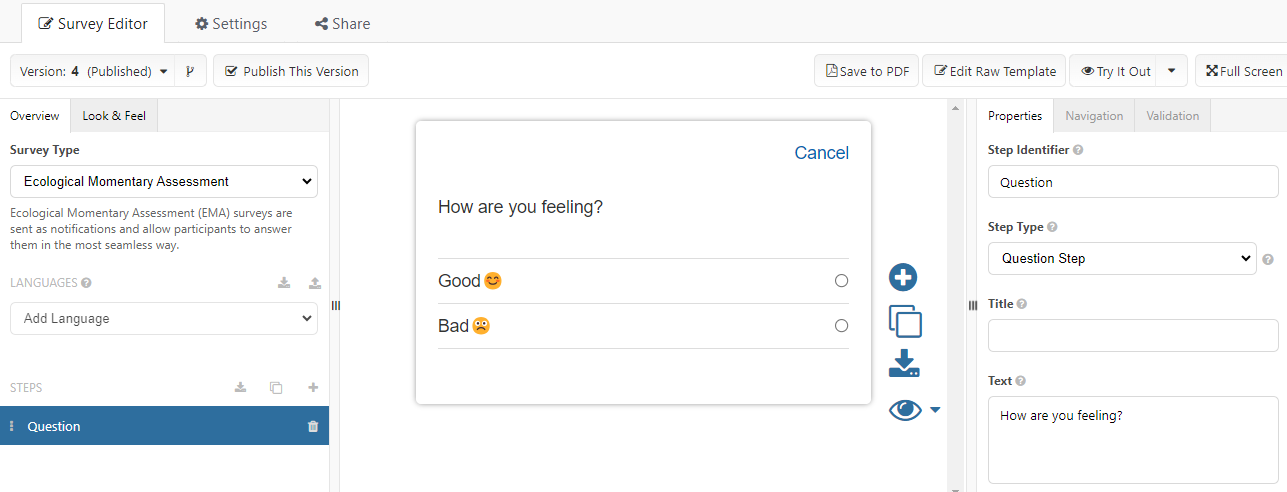This screenshot has height=492, width=1287.
Task: Click the branch icon next to version selector
Action: (190, 71)
